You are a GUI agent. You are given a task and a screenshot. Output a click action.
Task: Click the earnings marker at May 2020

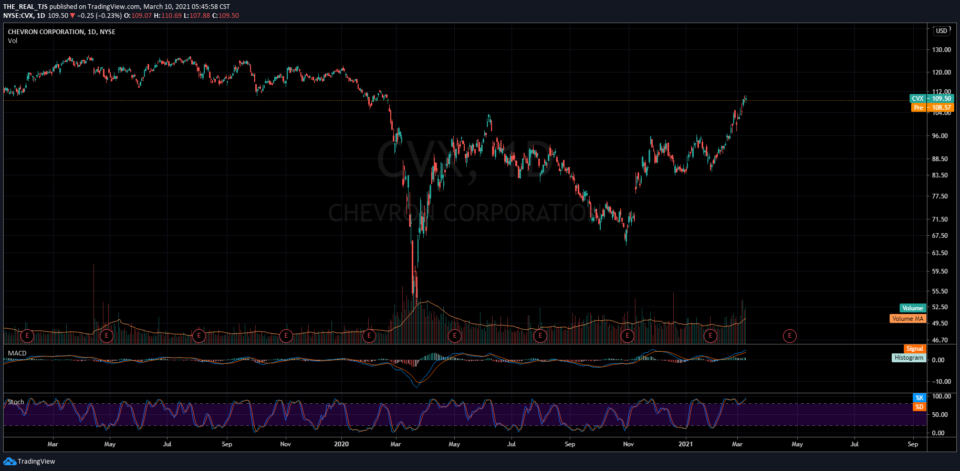pyautogui.click(x=454, y=336)
